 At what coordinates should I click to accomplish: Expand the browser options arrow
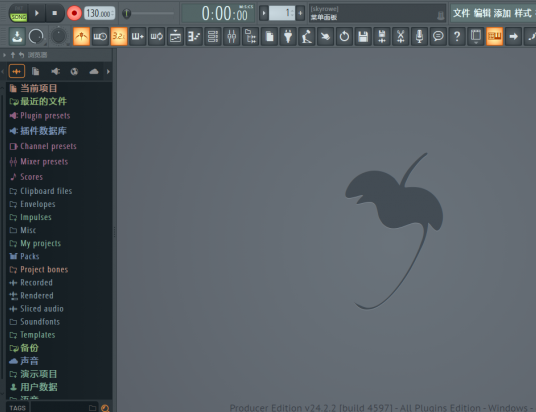4,55
